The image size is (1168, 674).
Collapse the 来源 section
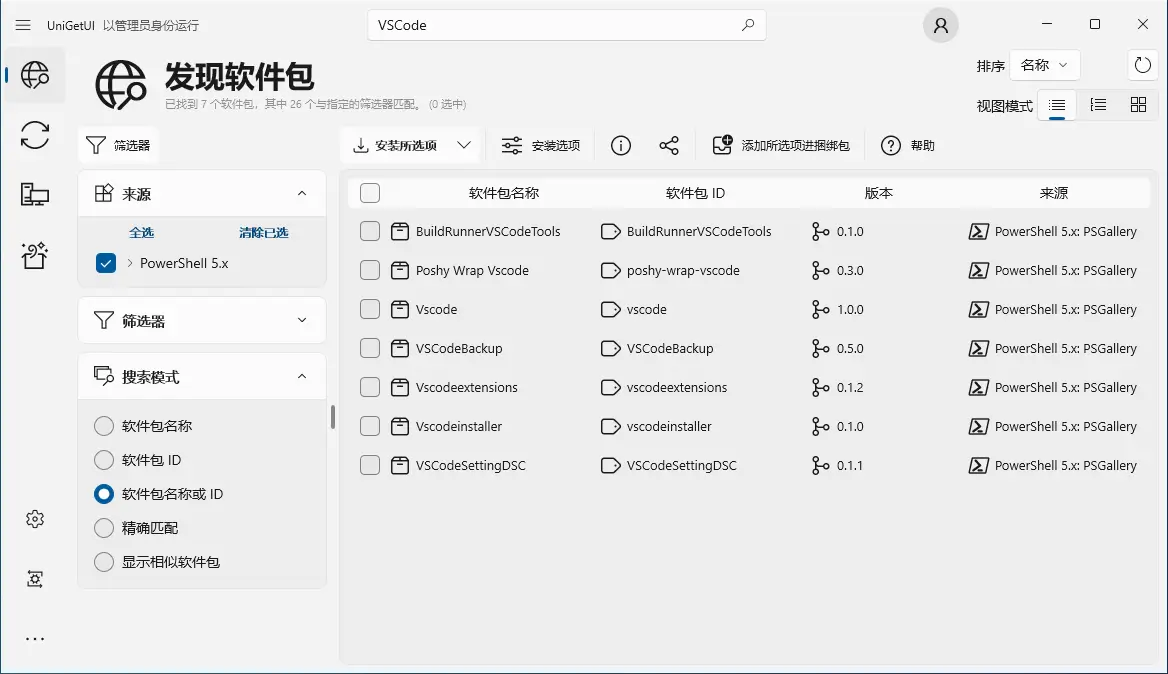point(302,194)
